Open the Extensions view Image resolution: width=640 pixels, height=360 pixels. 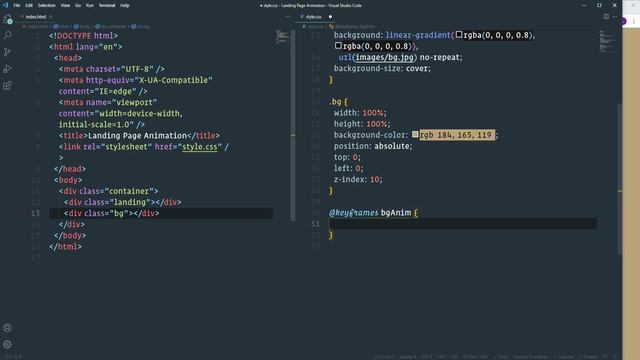[x=7, y=86]
